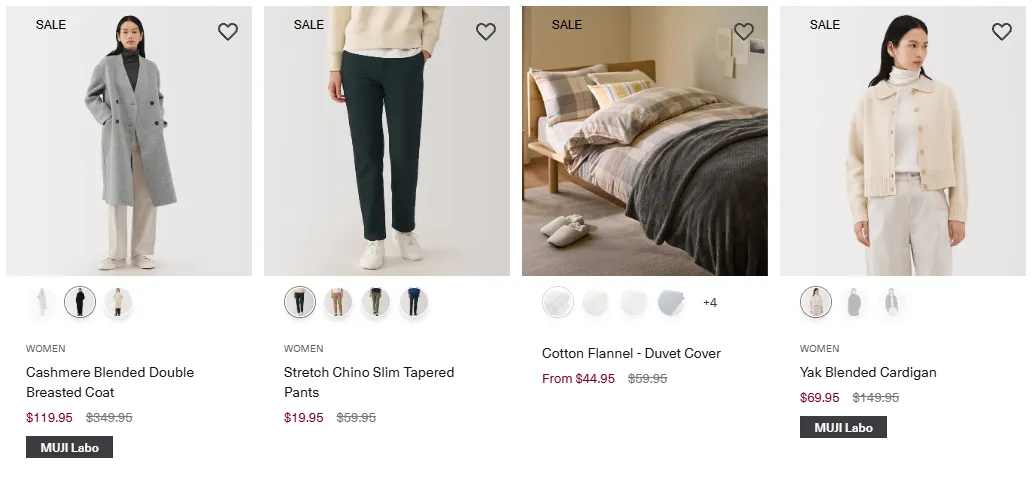Open Cashmere Blended Double Breasted Coat link
1035x496 pixels.
110,382
